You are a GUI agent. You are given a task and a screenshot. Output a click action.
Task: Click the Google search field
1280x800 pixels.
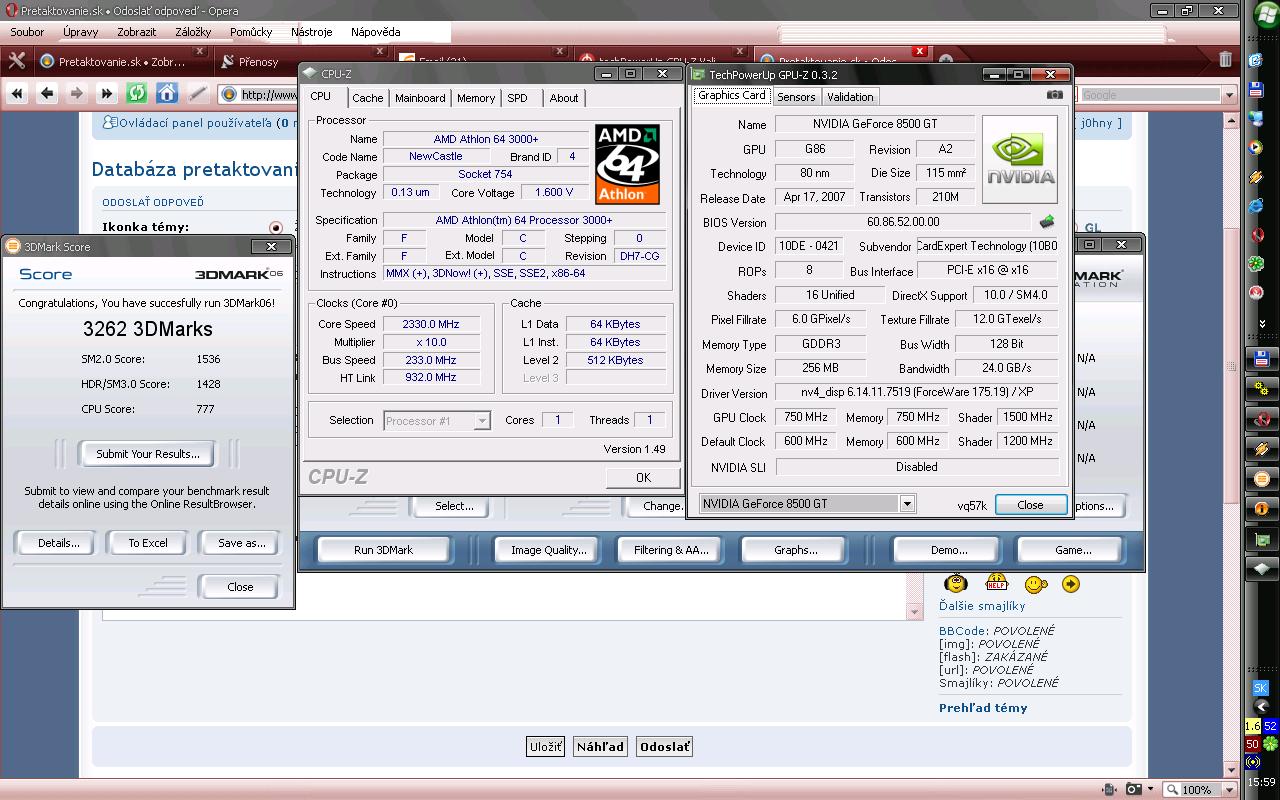(1150, 95)
